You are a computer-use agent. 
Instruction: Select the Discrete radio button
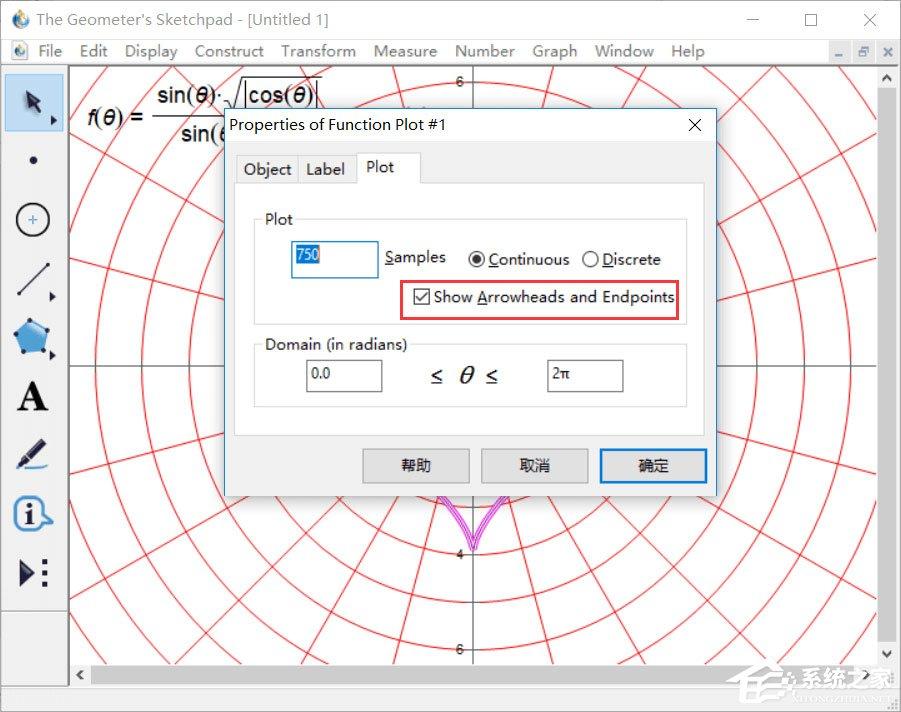pos(590,260)
